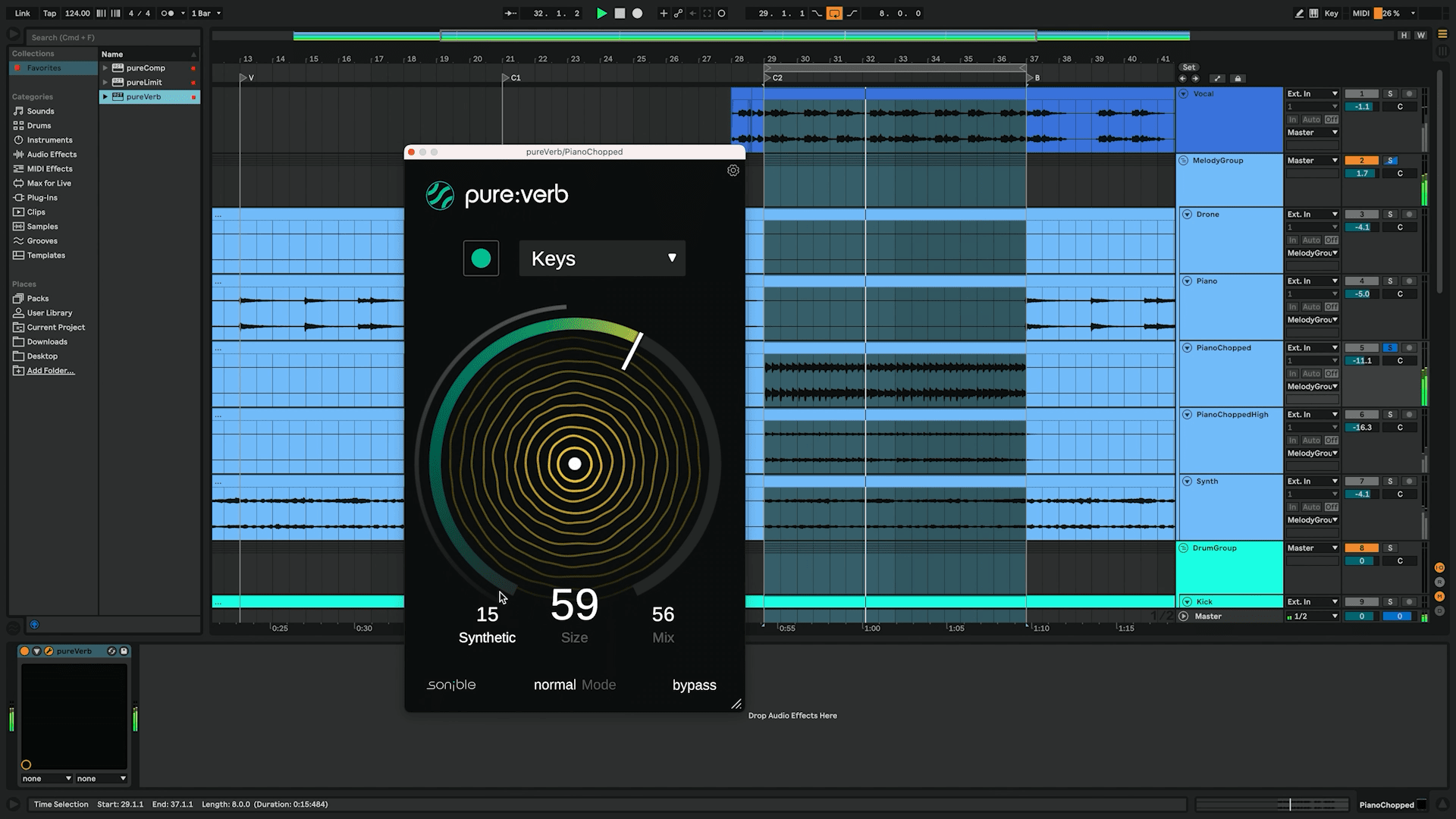This screenshot has width=1456, height=819.
Task: Select Plug-Ins category in browser
Action: [42, 198]
